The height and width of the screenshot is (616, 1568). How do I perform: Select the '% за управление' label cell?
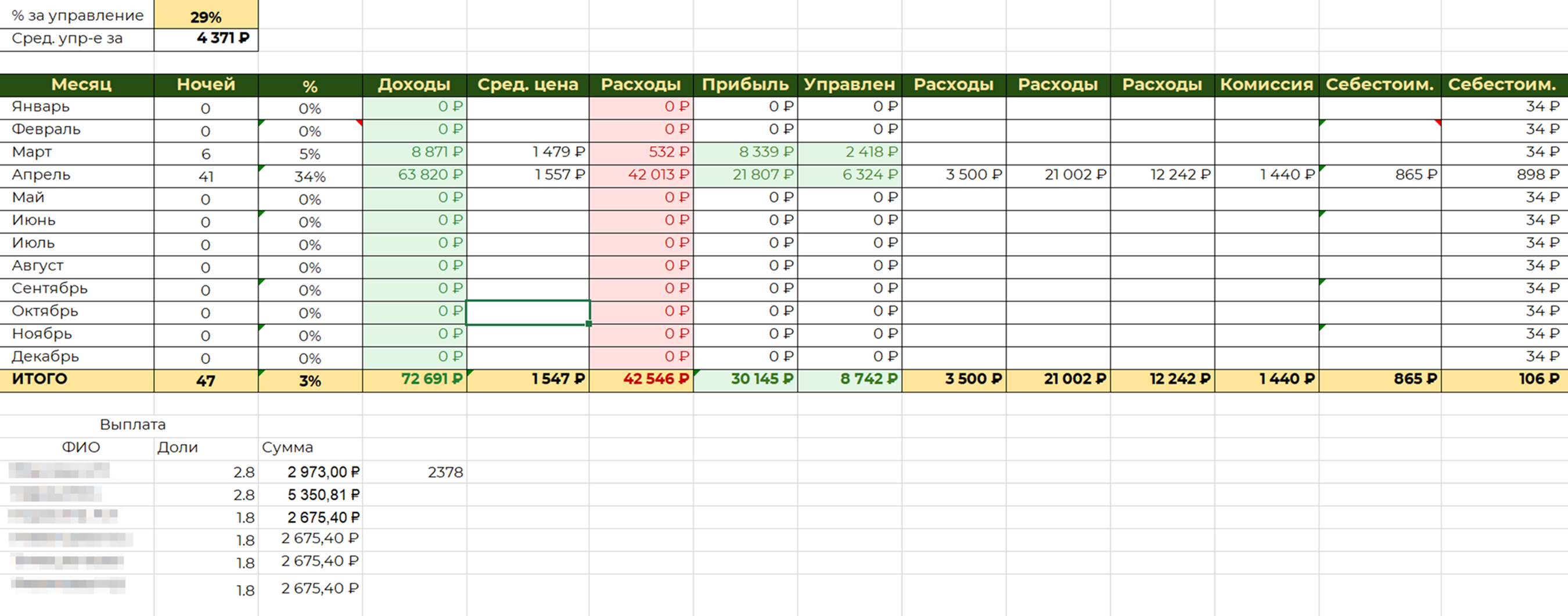[x=77, y=15]
